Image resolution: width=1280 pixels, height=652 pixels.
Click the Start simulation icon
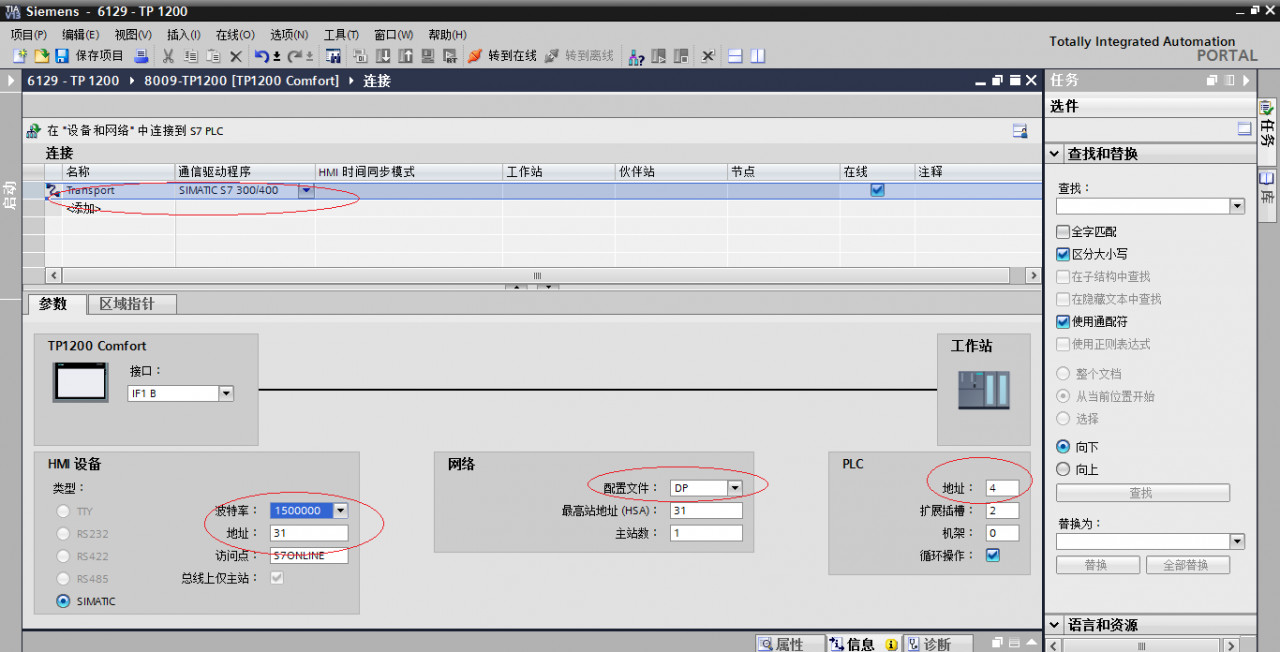(428, 56)
